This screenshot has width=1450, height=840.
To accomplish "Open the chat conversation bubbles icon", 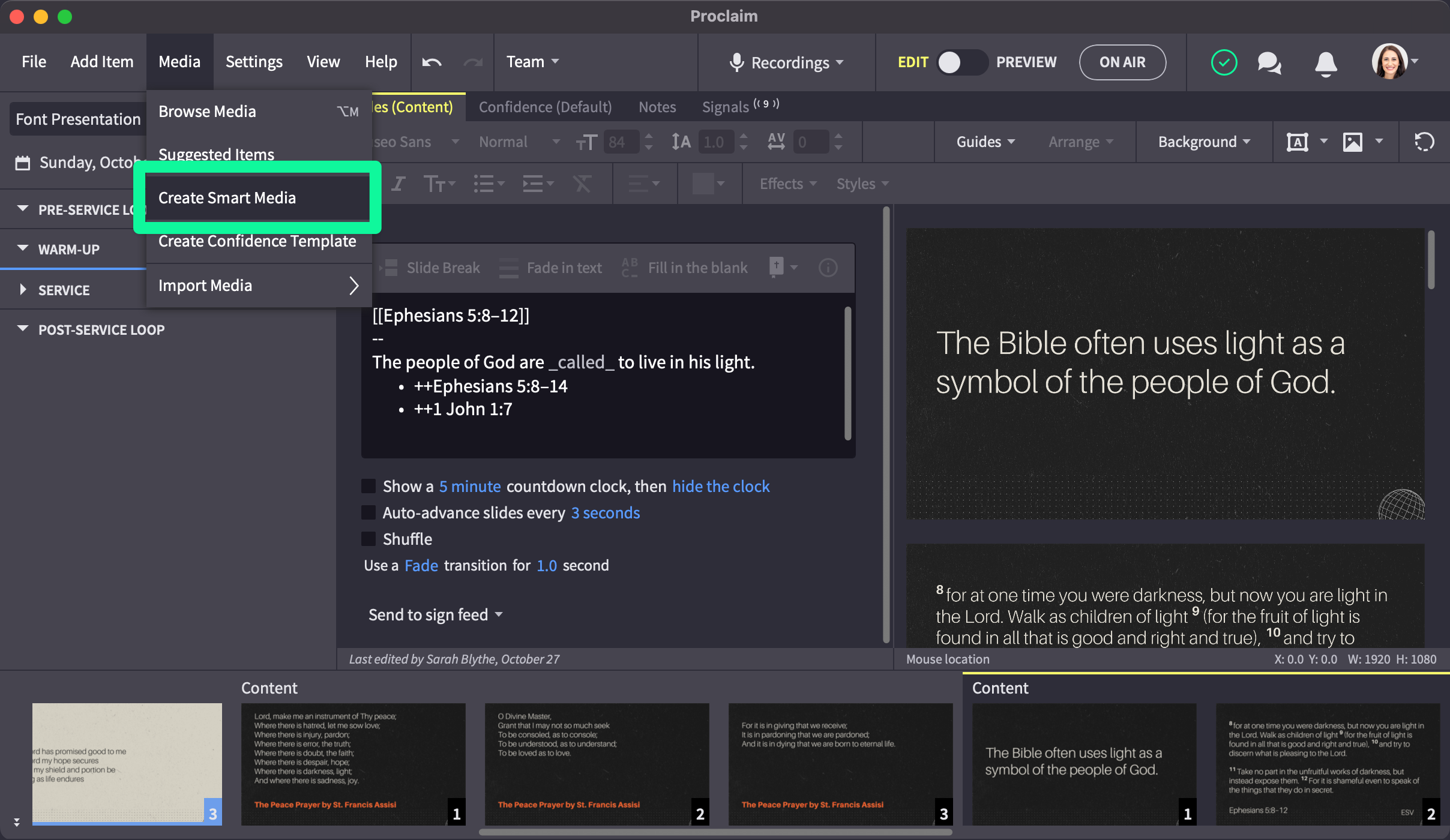I will click(1269, 62).
